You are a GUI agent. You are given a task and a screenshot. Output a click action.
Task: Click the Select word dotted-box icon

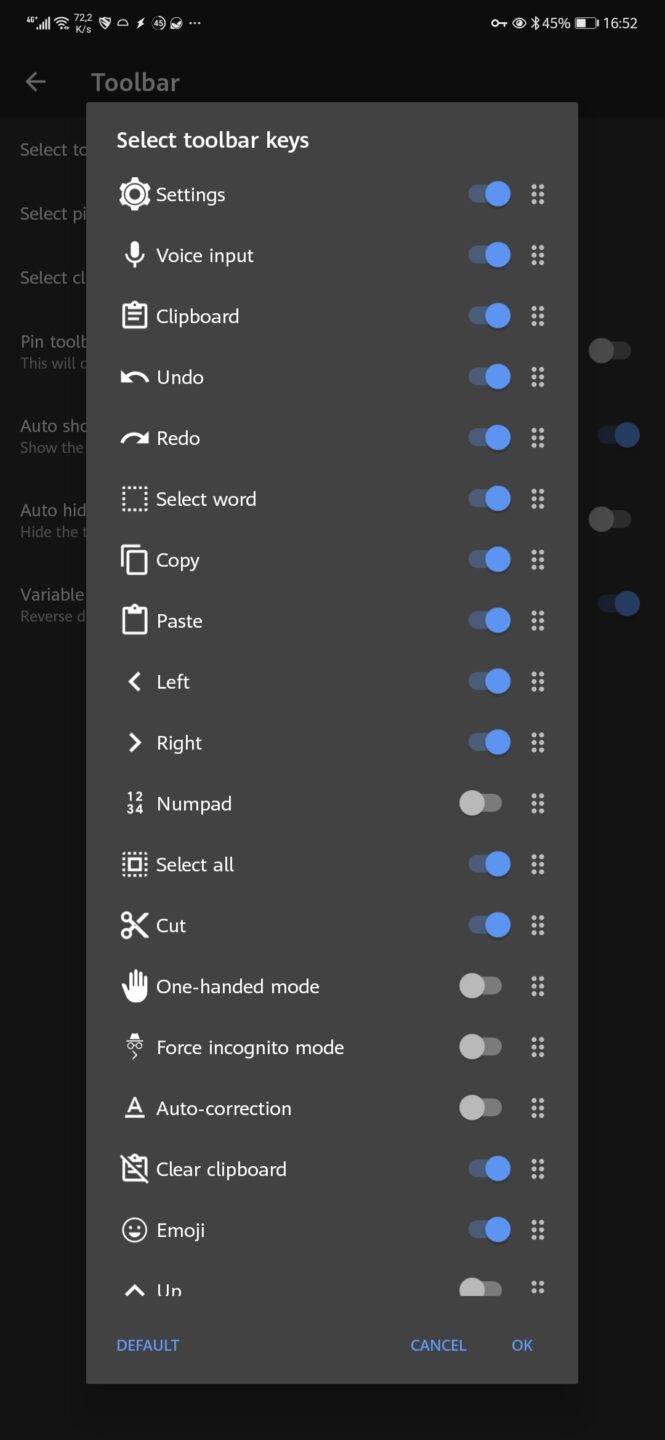134,498
